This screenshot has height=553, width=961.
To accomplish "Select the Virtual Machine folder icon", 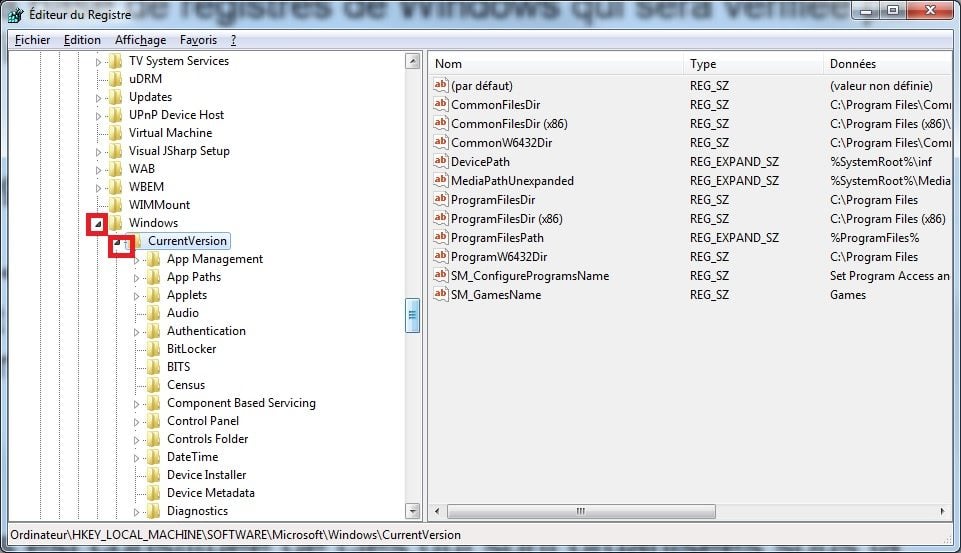I will coord(115,132).
